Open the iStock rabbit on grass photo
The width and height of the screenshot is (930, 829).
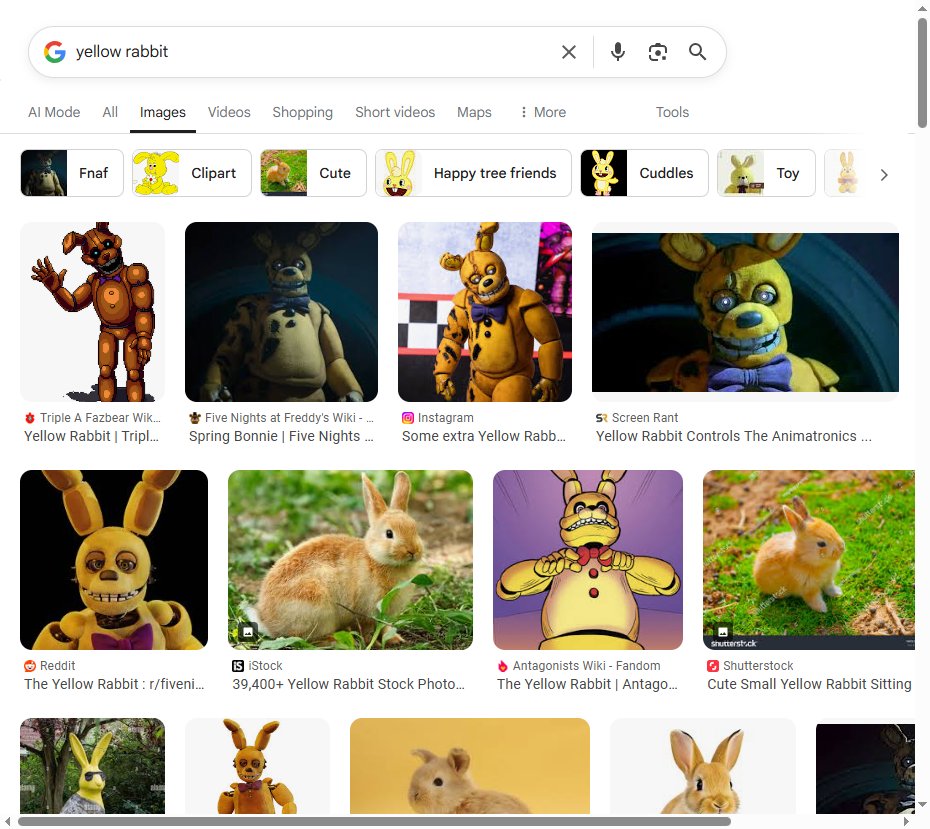click(351, 560)
